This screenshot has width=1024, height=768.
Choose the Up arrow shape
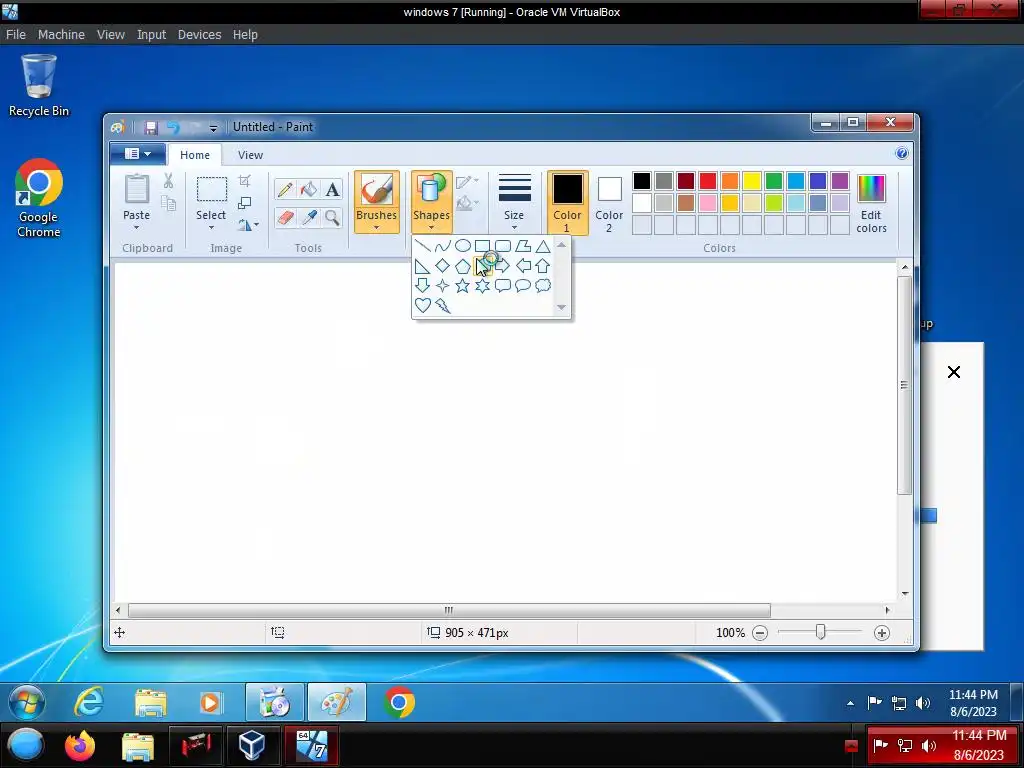[543, 266]
